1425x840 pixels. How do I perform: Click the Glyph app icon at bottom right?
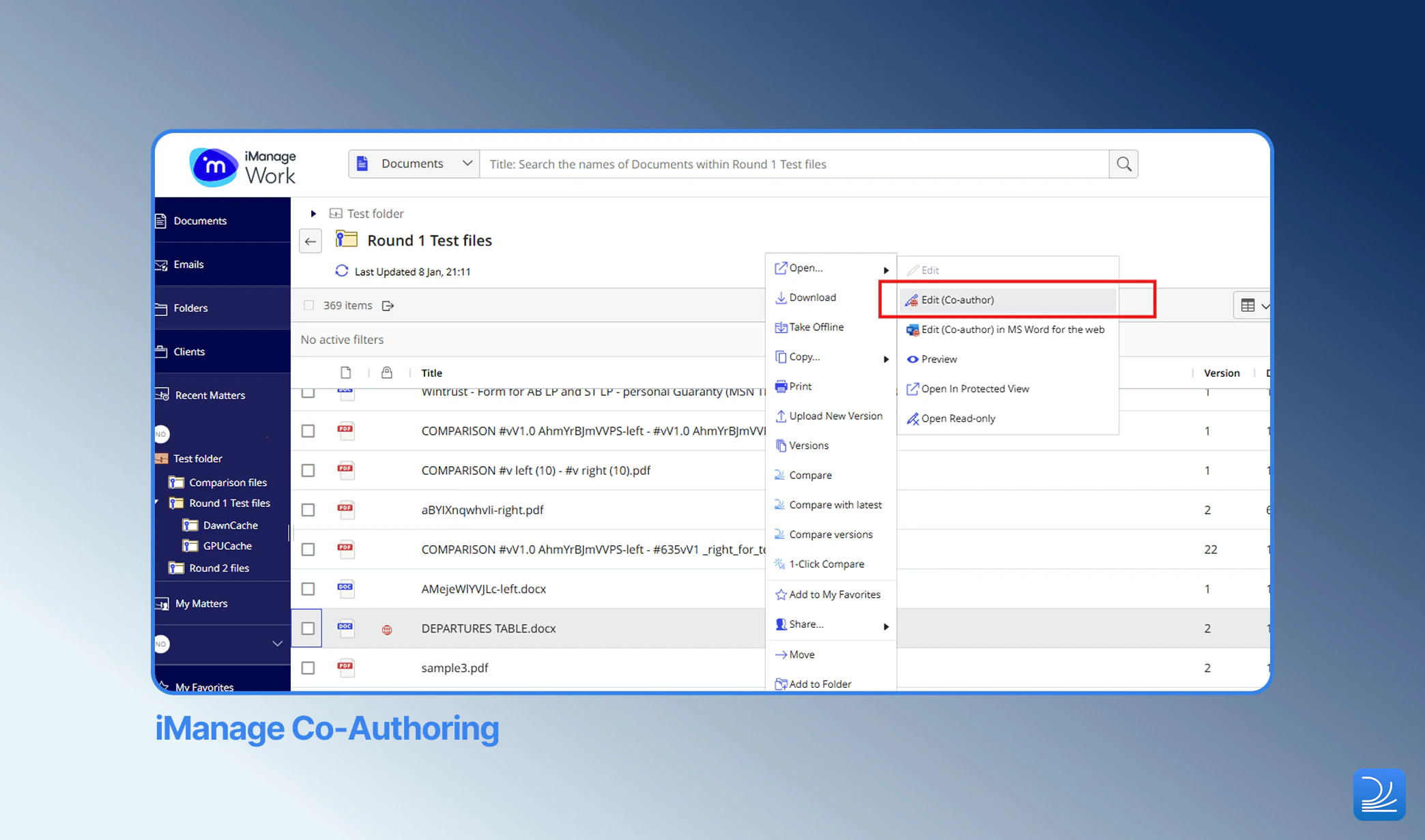tap(1379, 794)
